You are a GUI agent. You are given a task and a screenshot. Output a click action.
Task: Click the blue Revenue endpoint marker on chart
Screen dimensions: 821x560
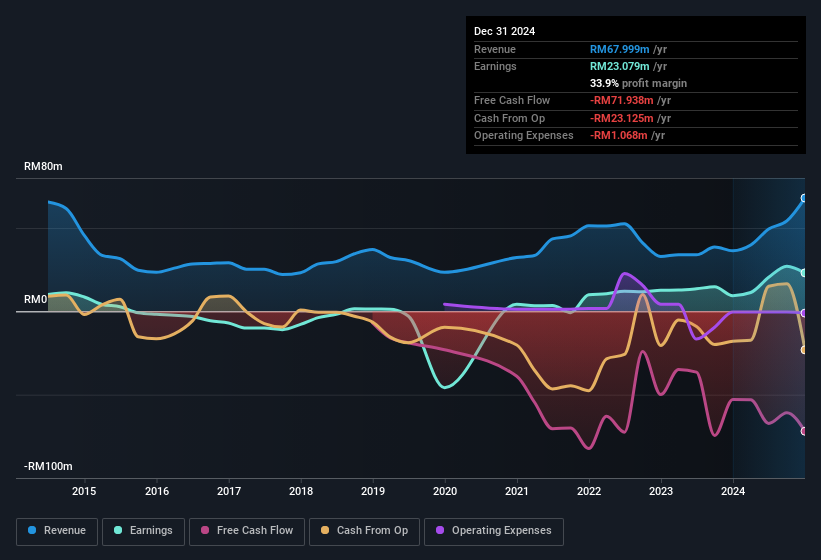point(804,198)
